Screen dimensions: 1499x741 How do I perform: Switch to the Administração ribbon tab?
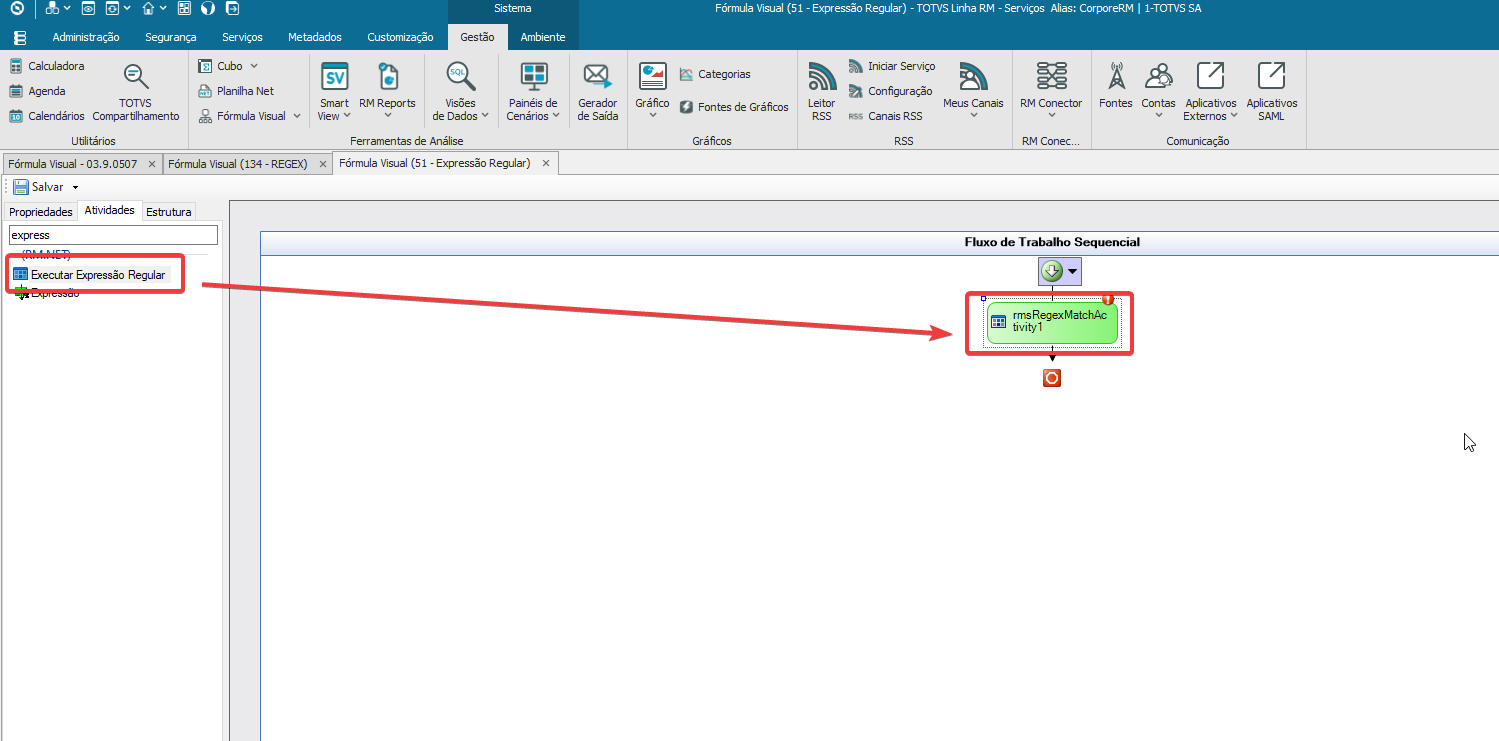pos(86,37)
